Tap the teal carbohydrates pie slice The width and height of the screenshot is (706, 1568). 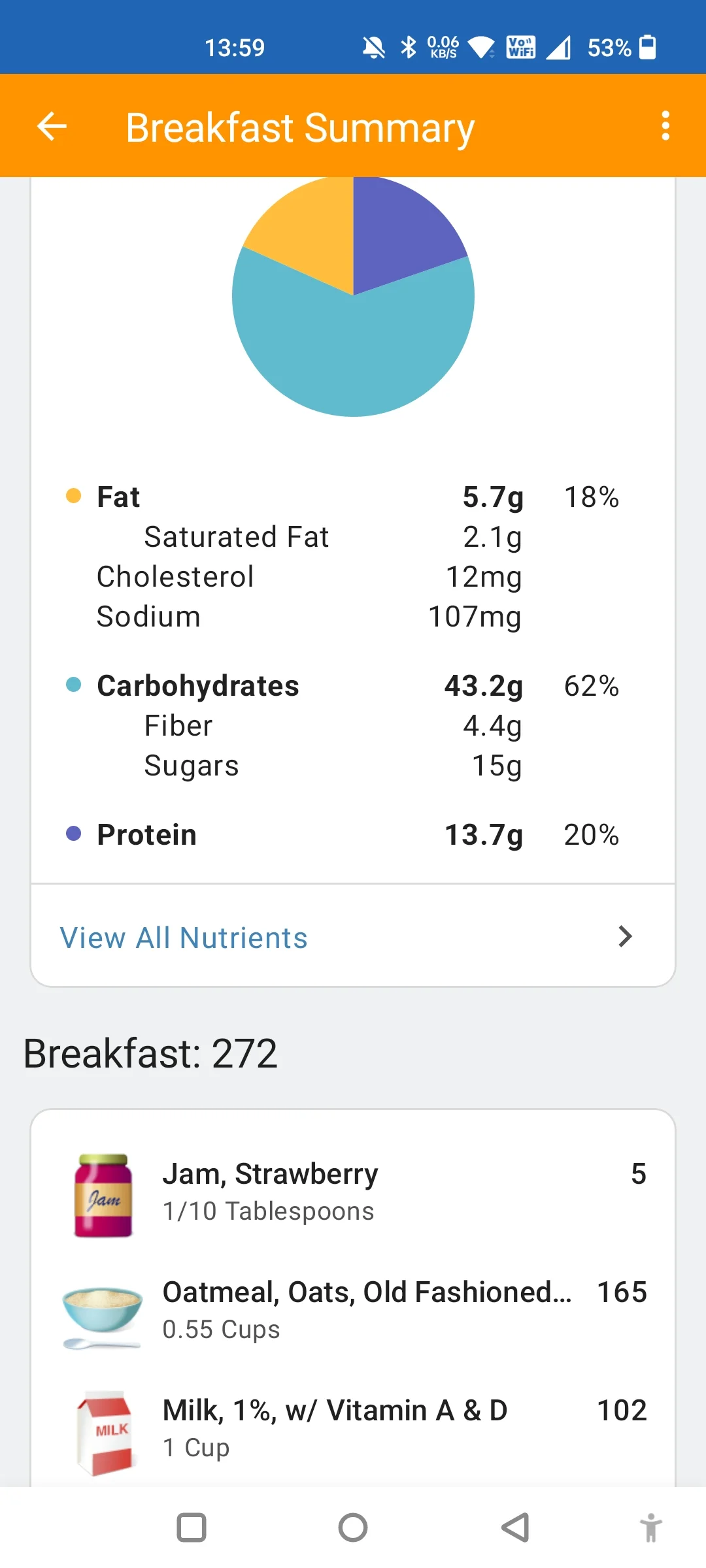[x=353, y=353]
